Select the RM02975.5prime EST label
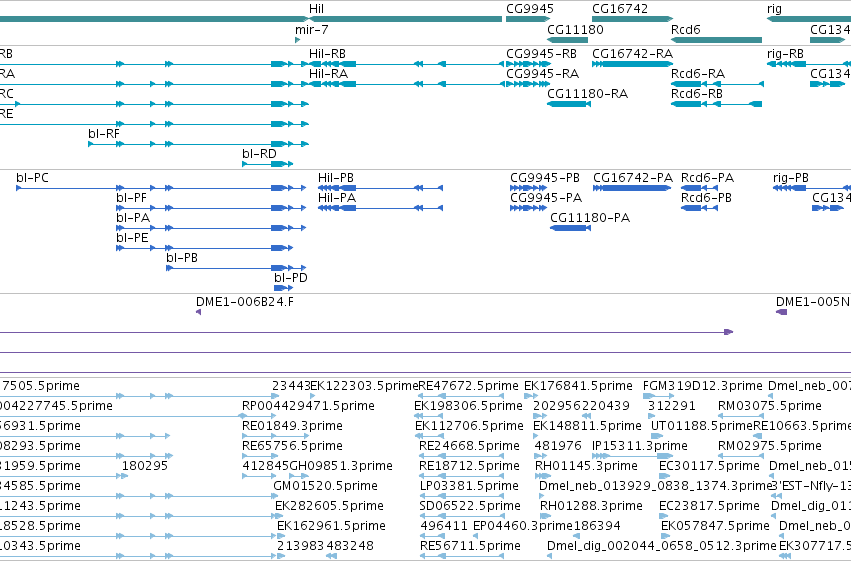This screenshot has height=561, width=851. tap(770, 446)
